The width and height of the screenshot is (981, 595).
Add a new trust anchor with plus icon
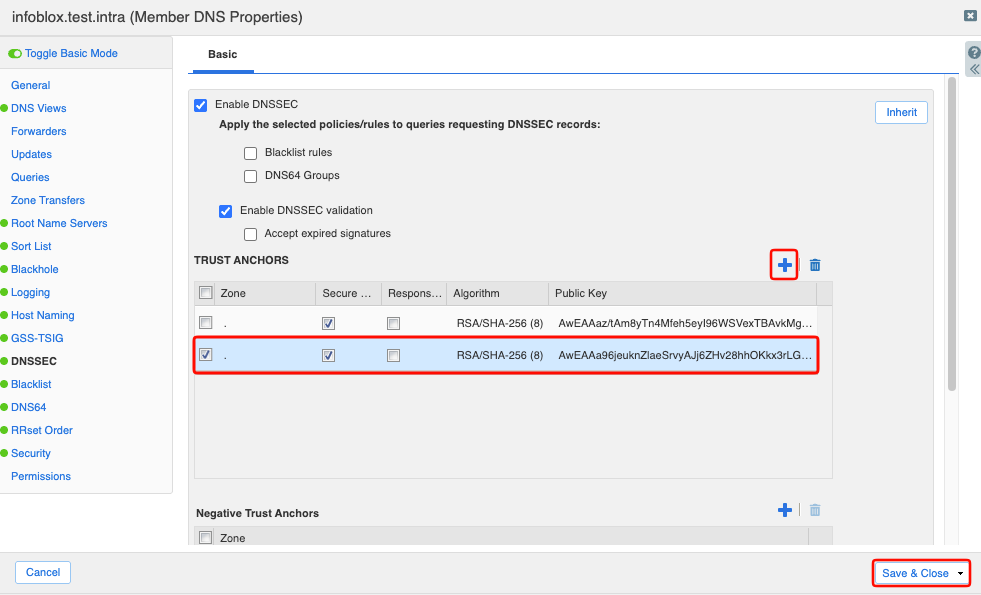[x=785, y=265]
